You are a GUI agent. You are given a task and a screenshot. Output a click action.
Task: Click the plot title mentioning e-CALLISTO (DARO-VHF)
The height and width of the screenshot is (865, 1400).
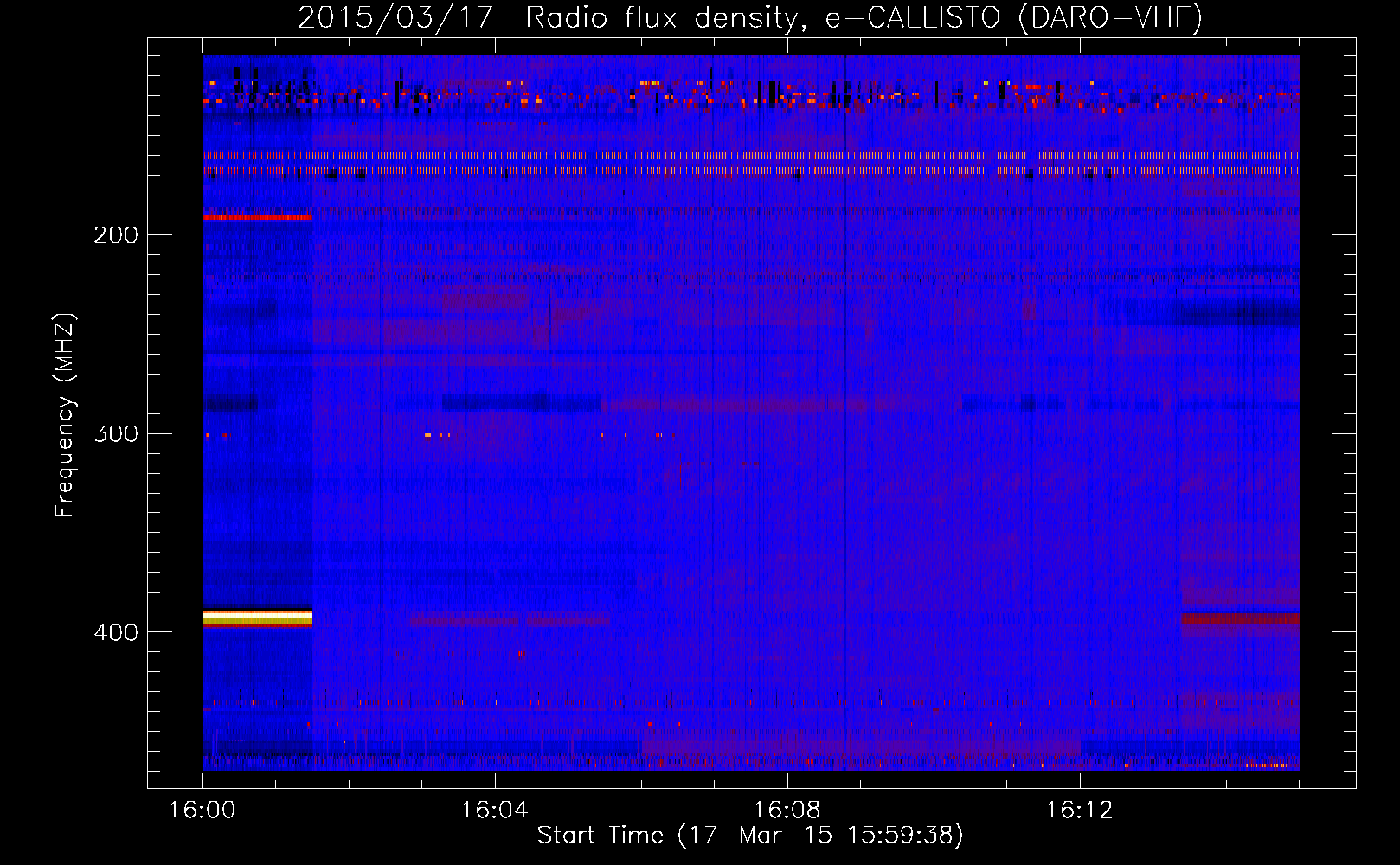click(x=750, y=17)
